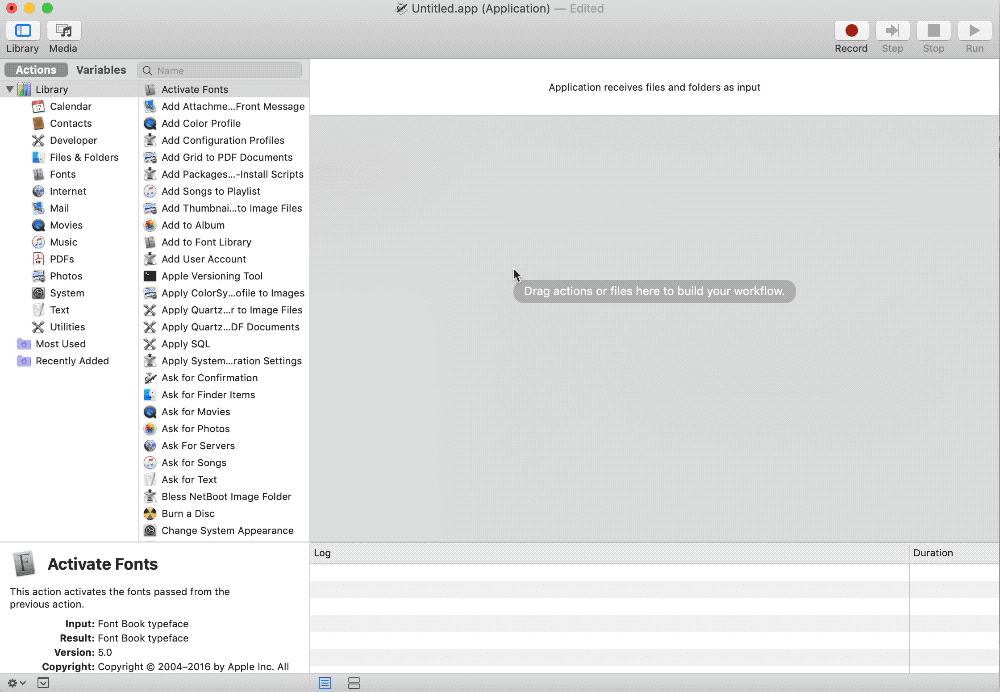Toggle the description pane visibility button

tap(43, 683)
